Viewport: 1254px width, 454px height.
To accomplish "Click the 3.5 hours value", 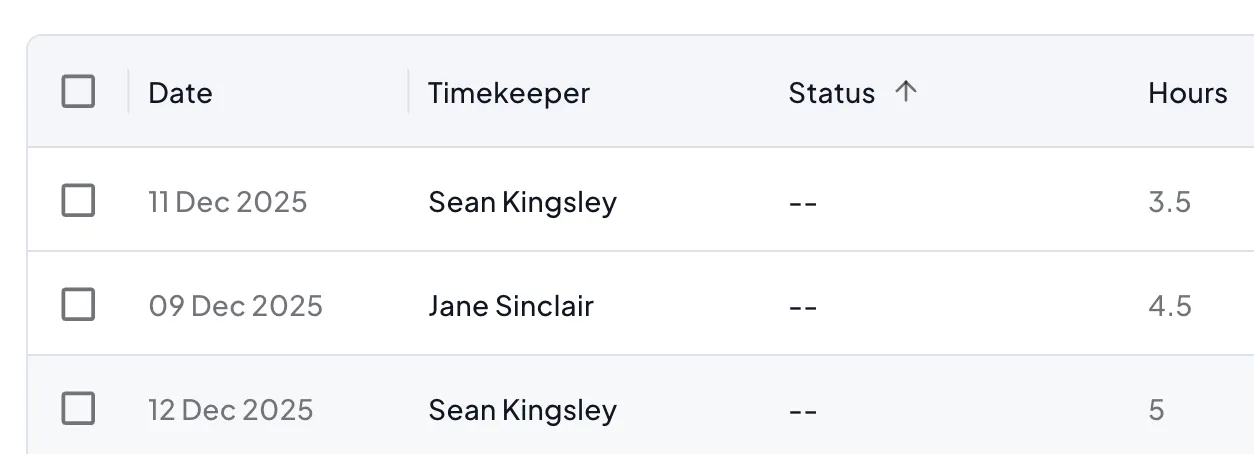I will [x=1169, y=202].
